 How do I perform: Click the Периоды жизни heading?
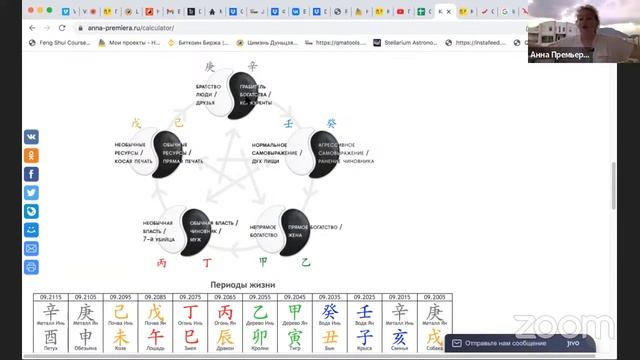pos(242,285)
